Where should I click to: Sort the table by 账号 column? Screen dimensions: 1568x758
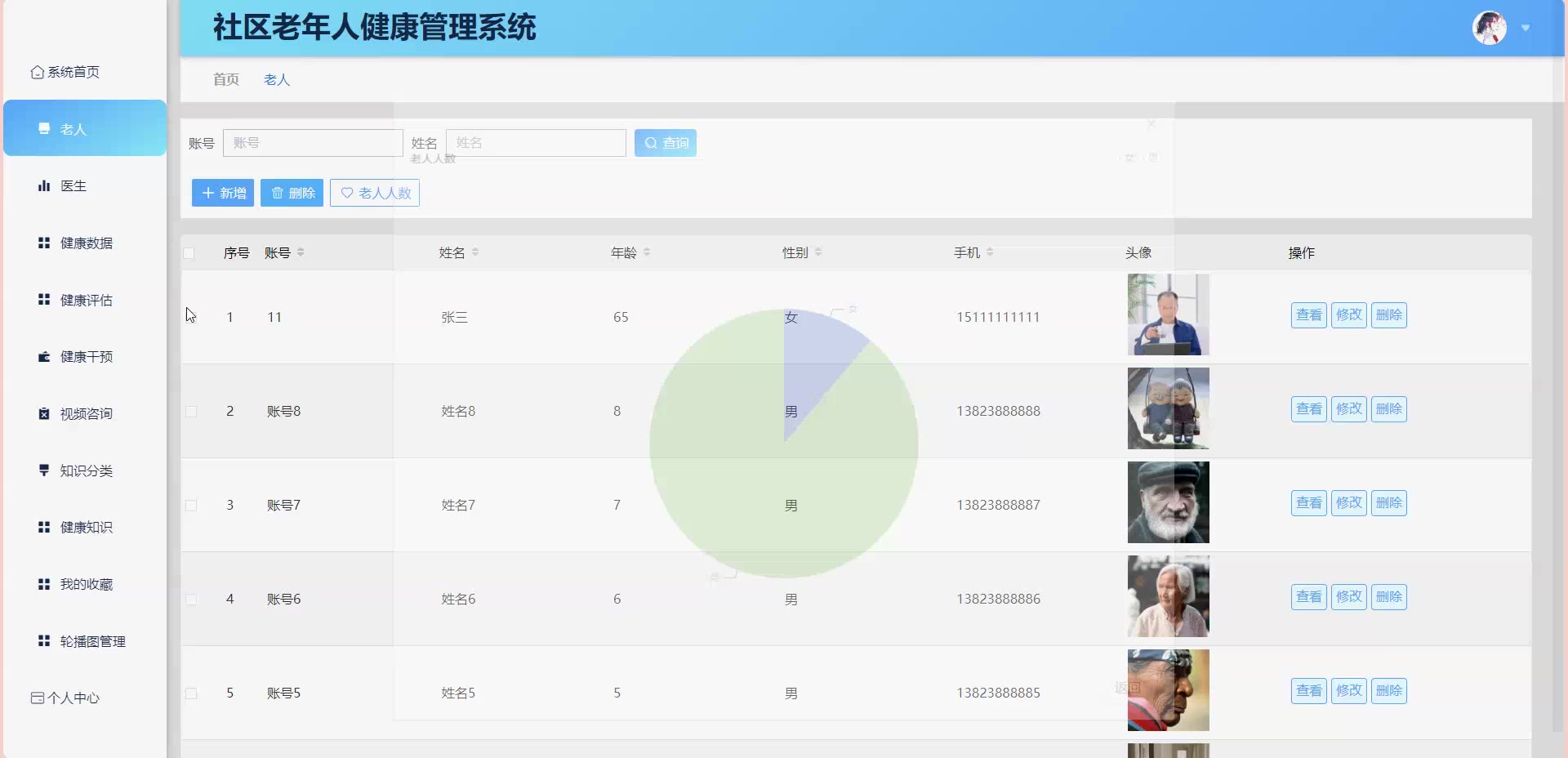(301, 252)
